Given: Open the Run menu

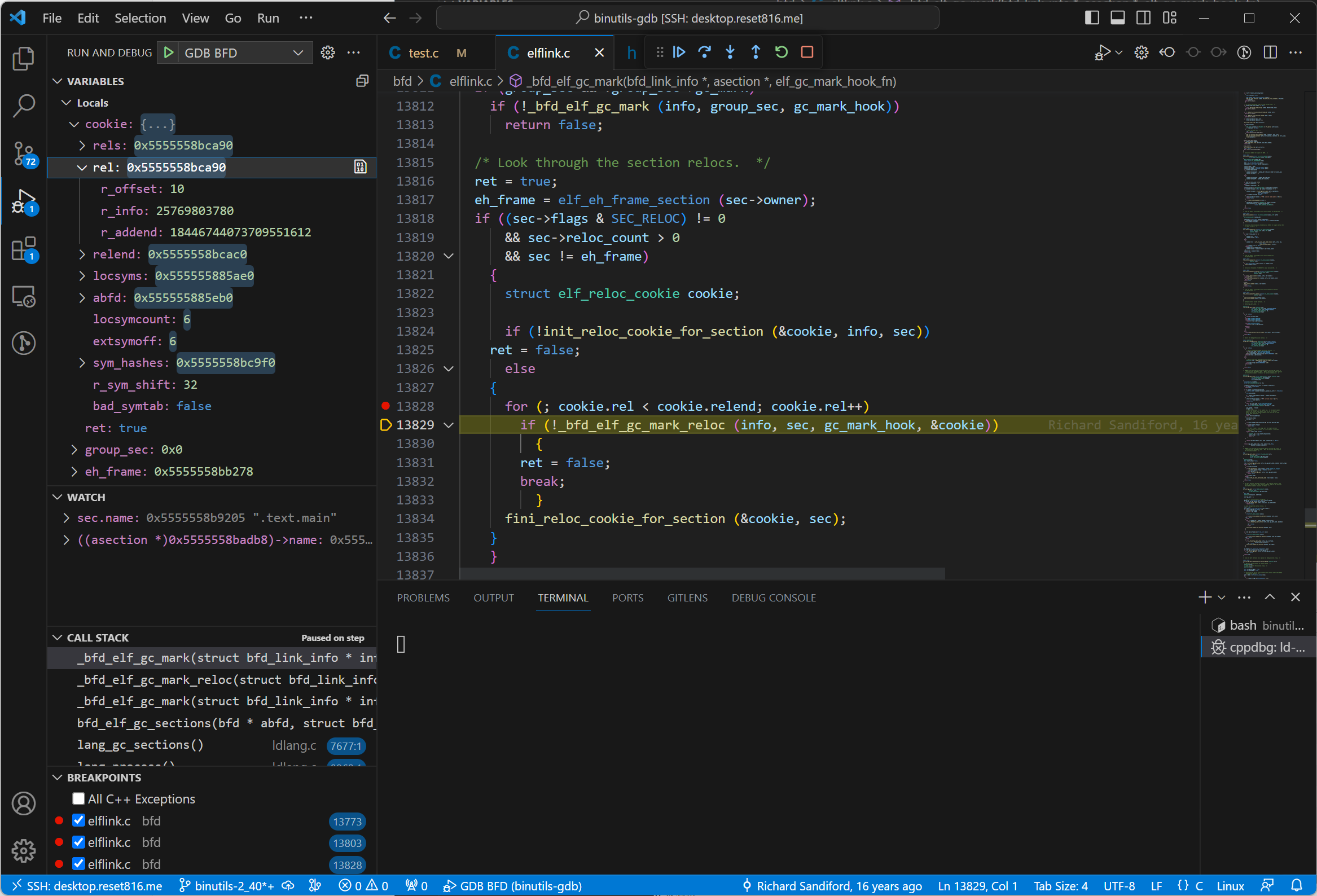Looking at the screenshot, I should click(267, 18).
